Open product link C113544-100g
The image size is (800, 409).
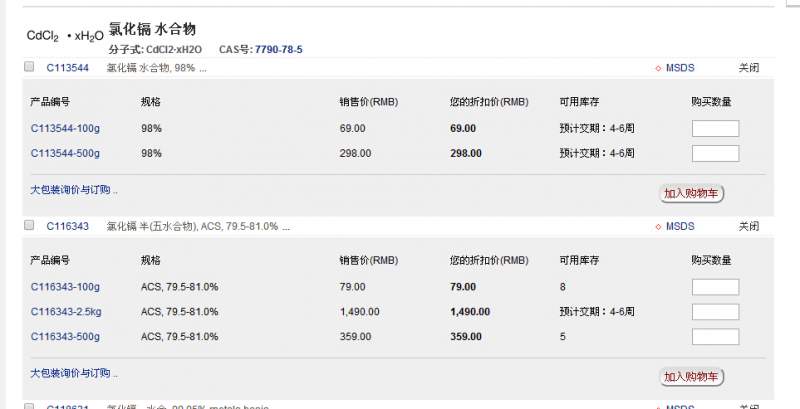click(65, 128)
